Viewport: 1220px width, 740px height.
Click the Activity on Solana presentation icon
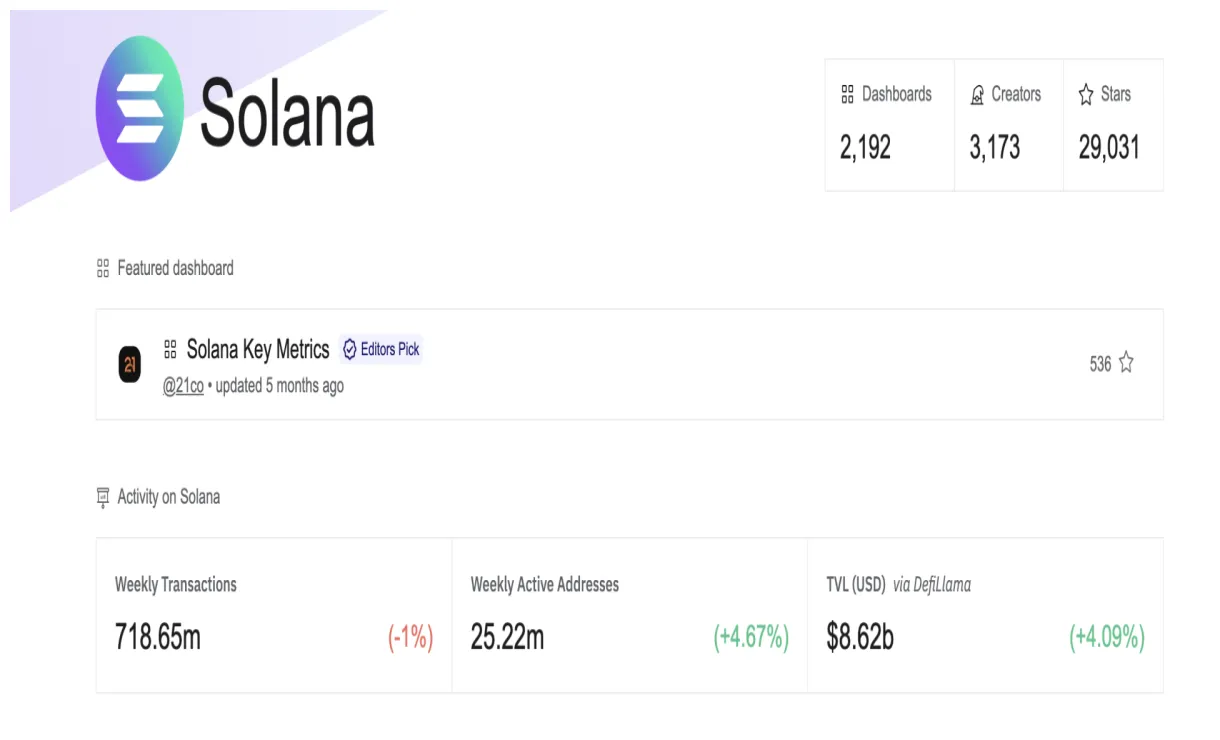102,496
